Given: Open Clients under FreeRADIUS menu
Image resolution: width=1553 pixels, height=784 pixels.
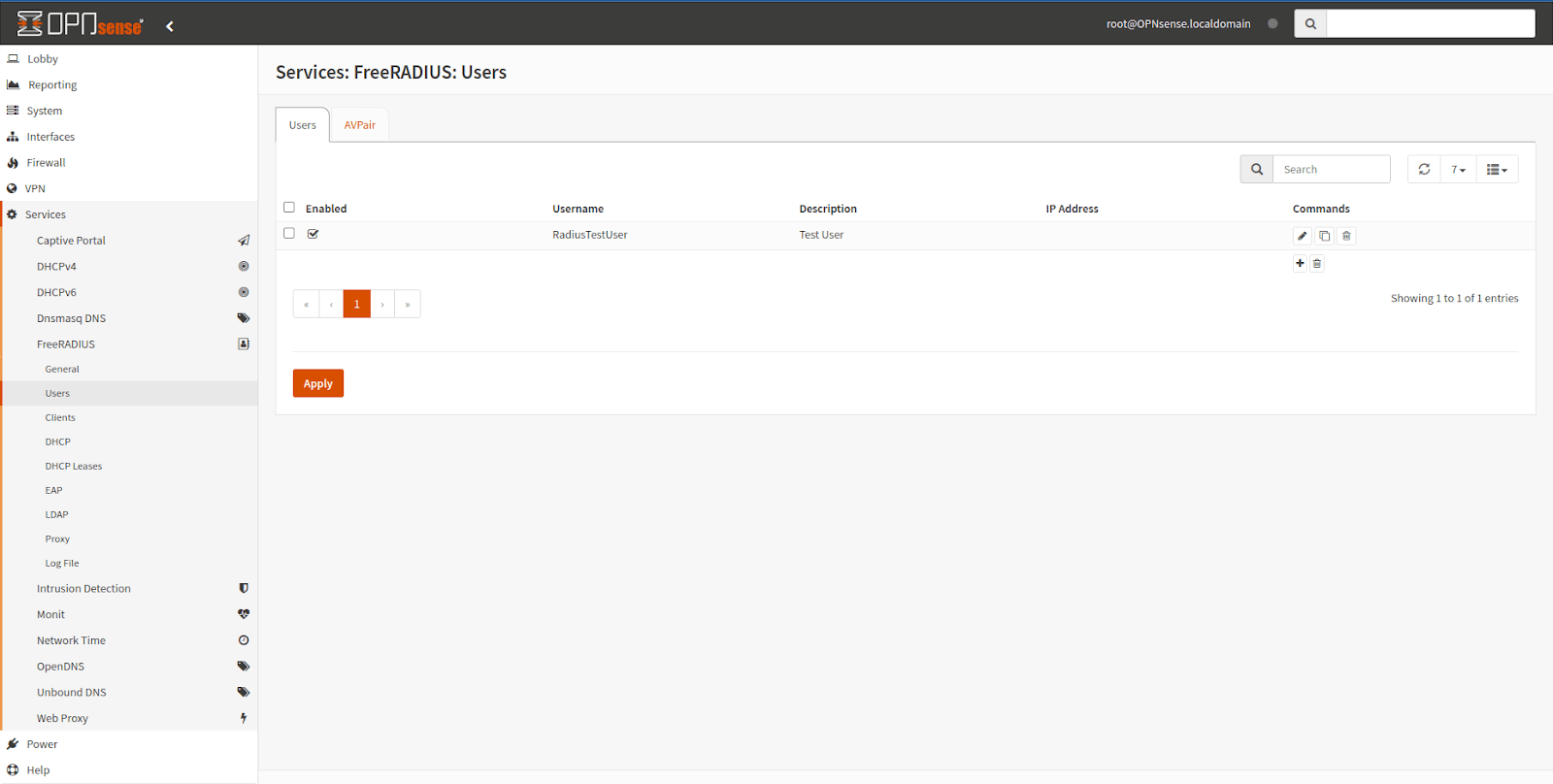Looking at the screenshot, I should click(60, 417).
